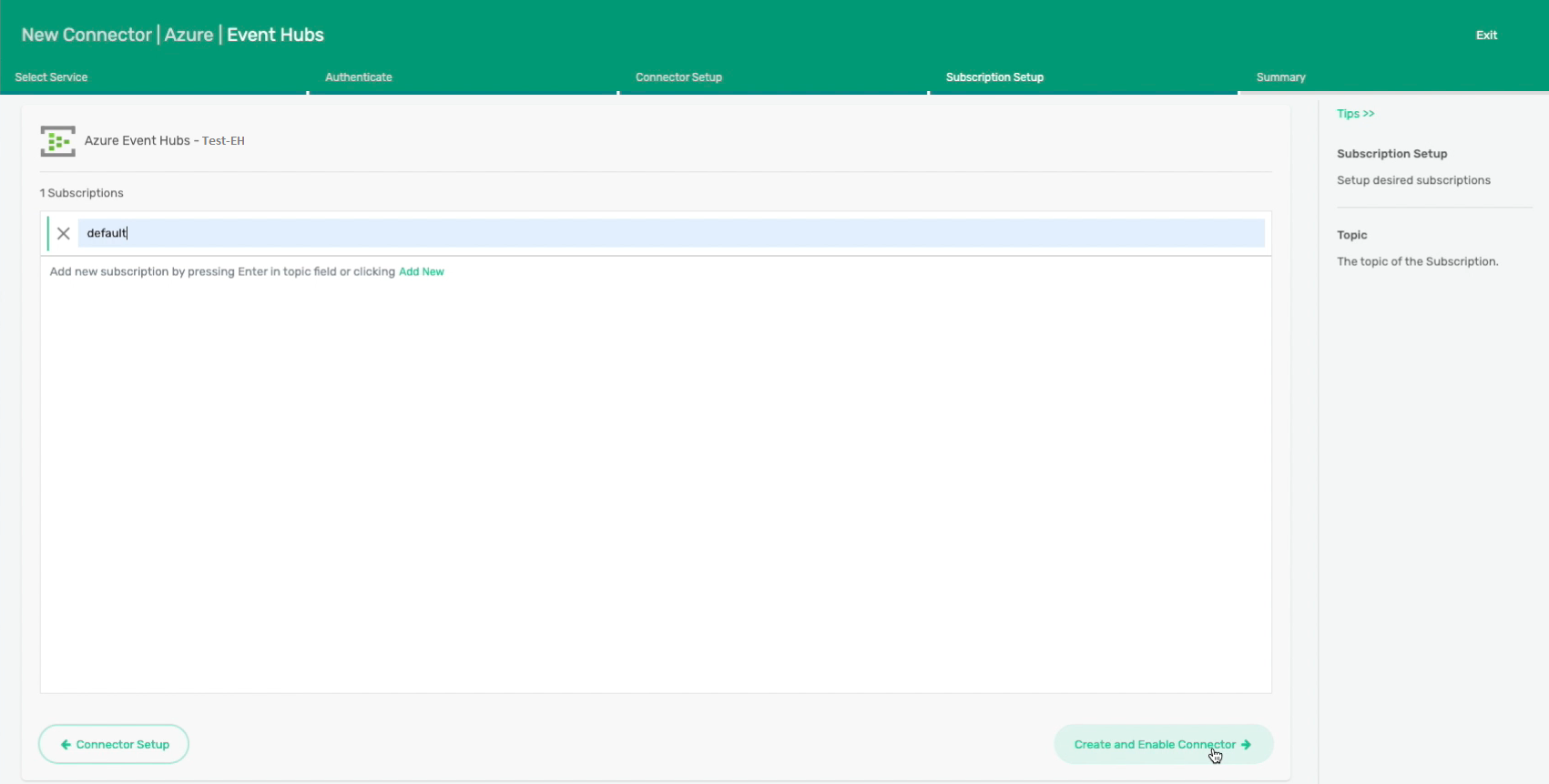The width and height of the screenshot is (1549, 784).
Task: Click the Azure Event Hubs - Test-EH label
Action: [x=165, y=141]
